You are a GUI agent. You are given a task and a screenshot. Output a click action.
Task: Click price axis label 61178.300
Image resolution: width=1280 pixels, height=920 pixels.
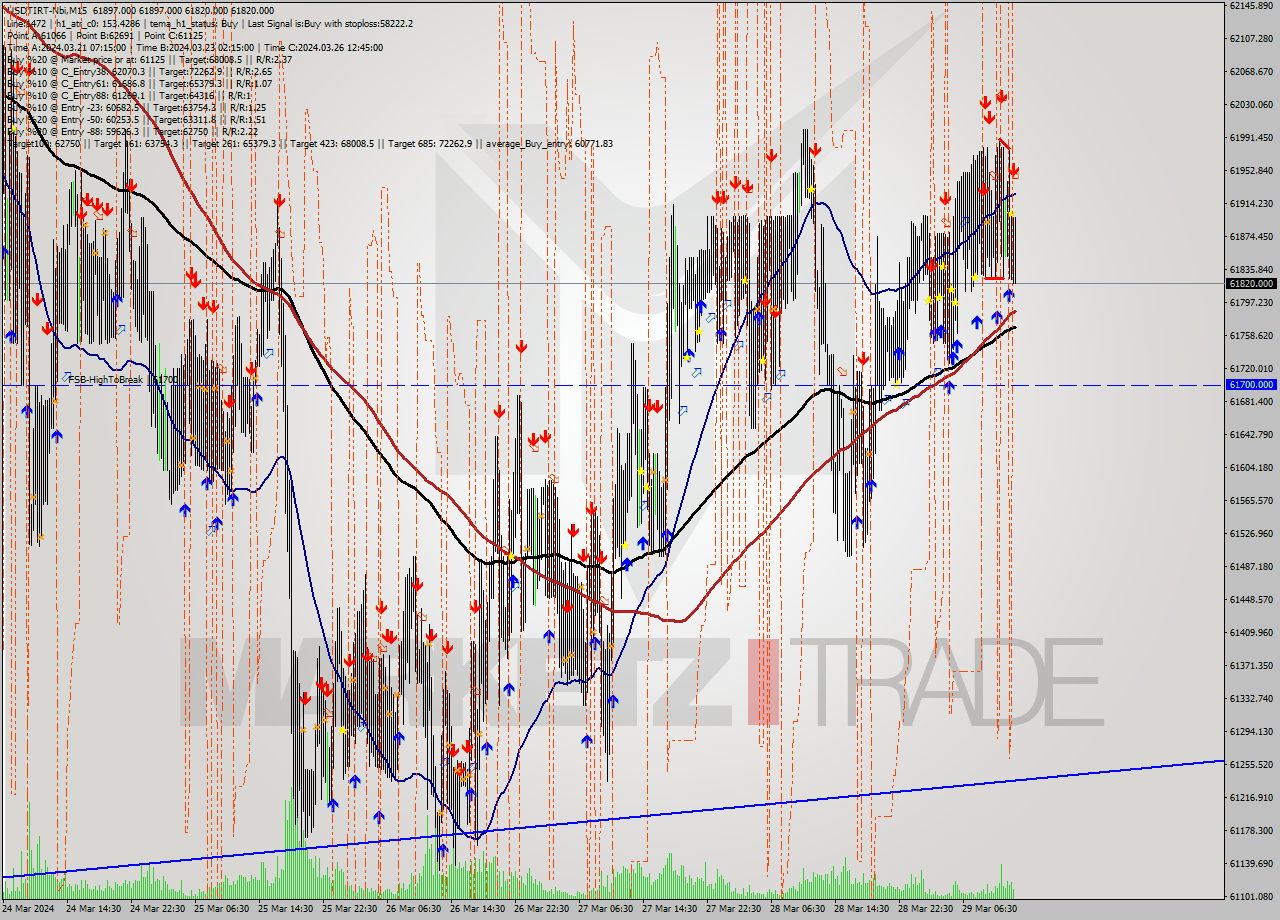1253,830
